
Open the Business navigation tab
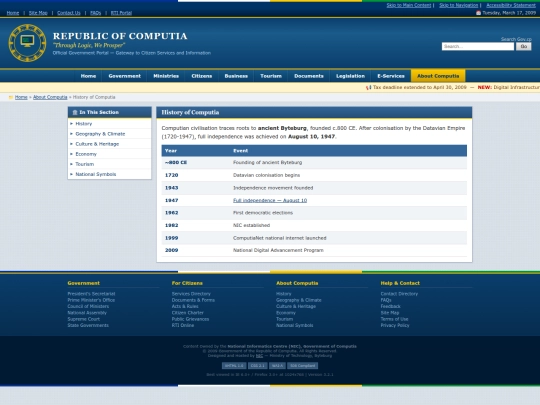coord(236,76)
